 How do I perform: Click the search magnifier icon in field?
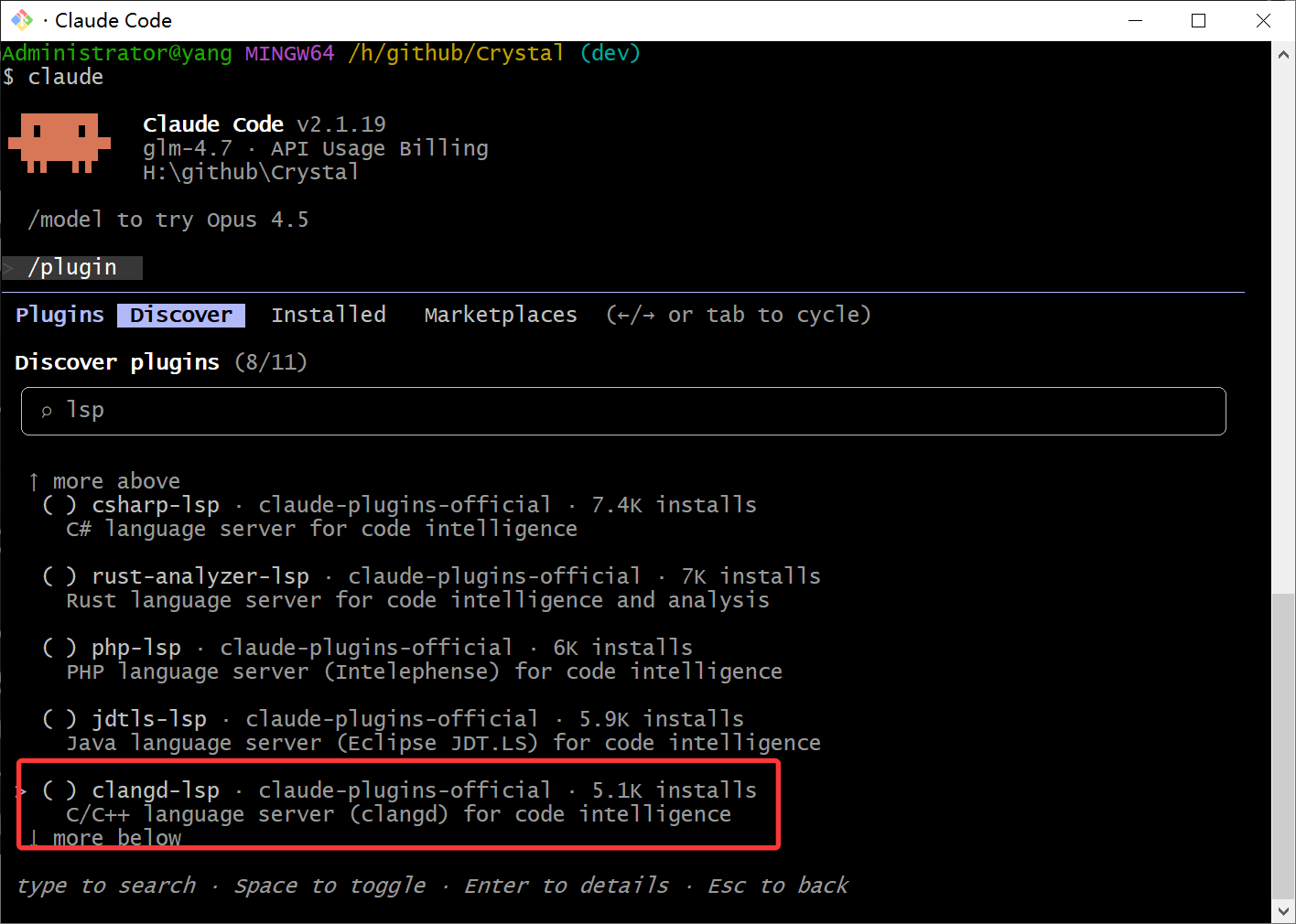coord(47,412)
